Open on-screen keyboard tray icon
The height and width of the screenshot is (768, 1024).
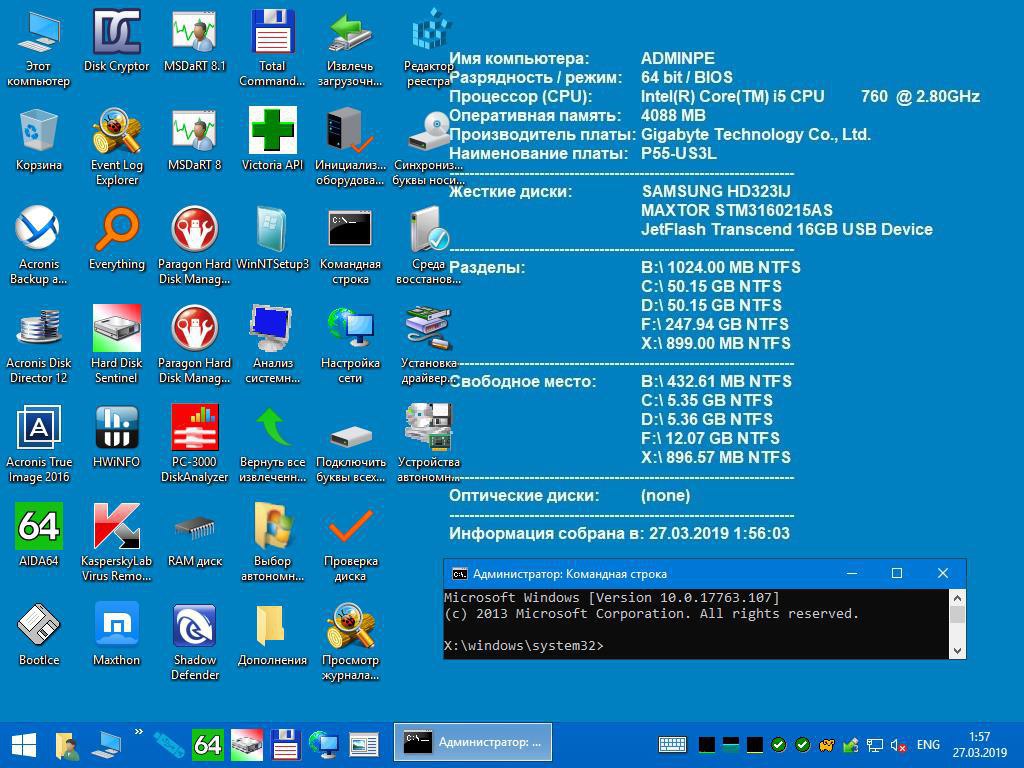[x=672, y=744]
